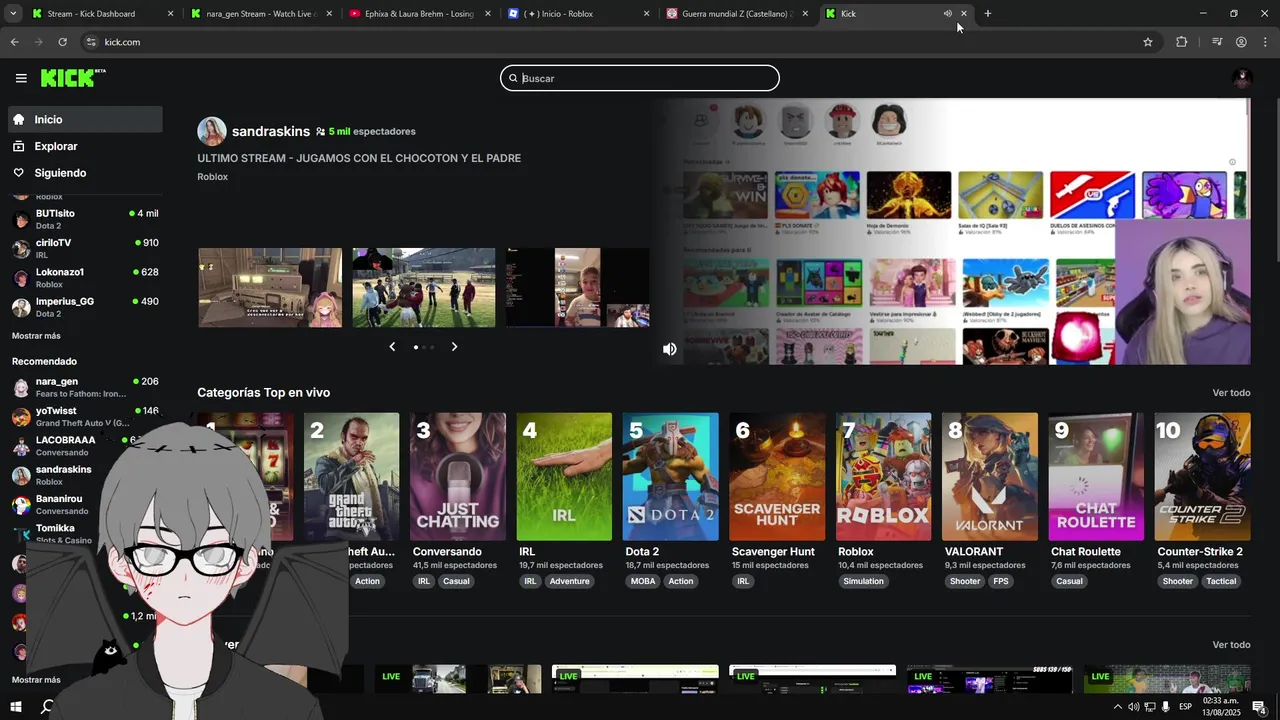The image size is (1280, 720).
Task: Open the Dota 2 category card
Action: [x=671, y=477]
